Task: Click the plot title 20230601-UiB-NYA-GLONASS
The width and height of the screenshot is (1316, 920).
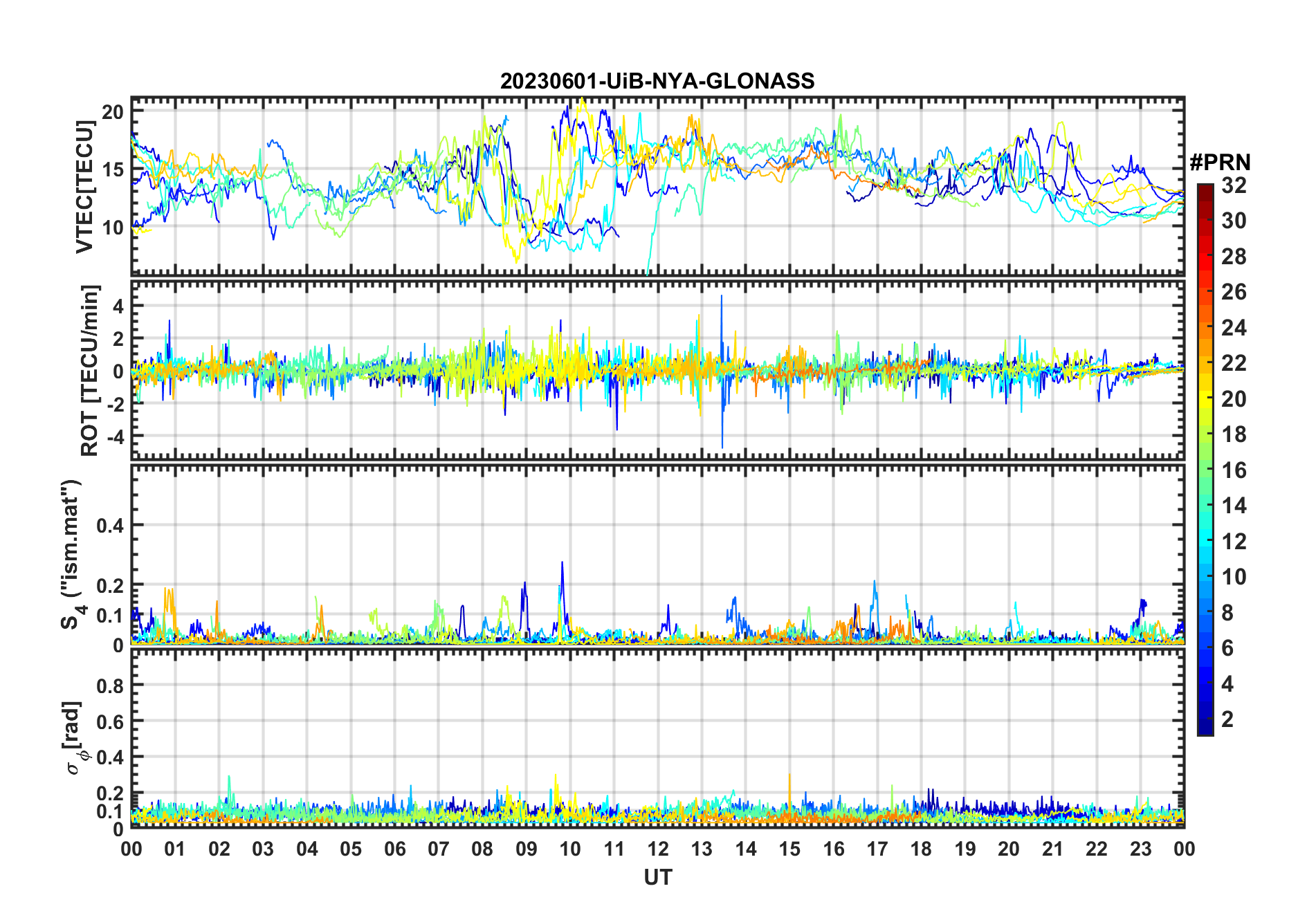Action: click(657, 82)
